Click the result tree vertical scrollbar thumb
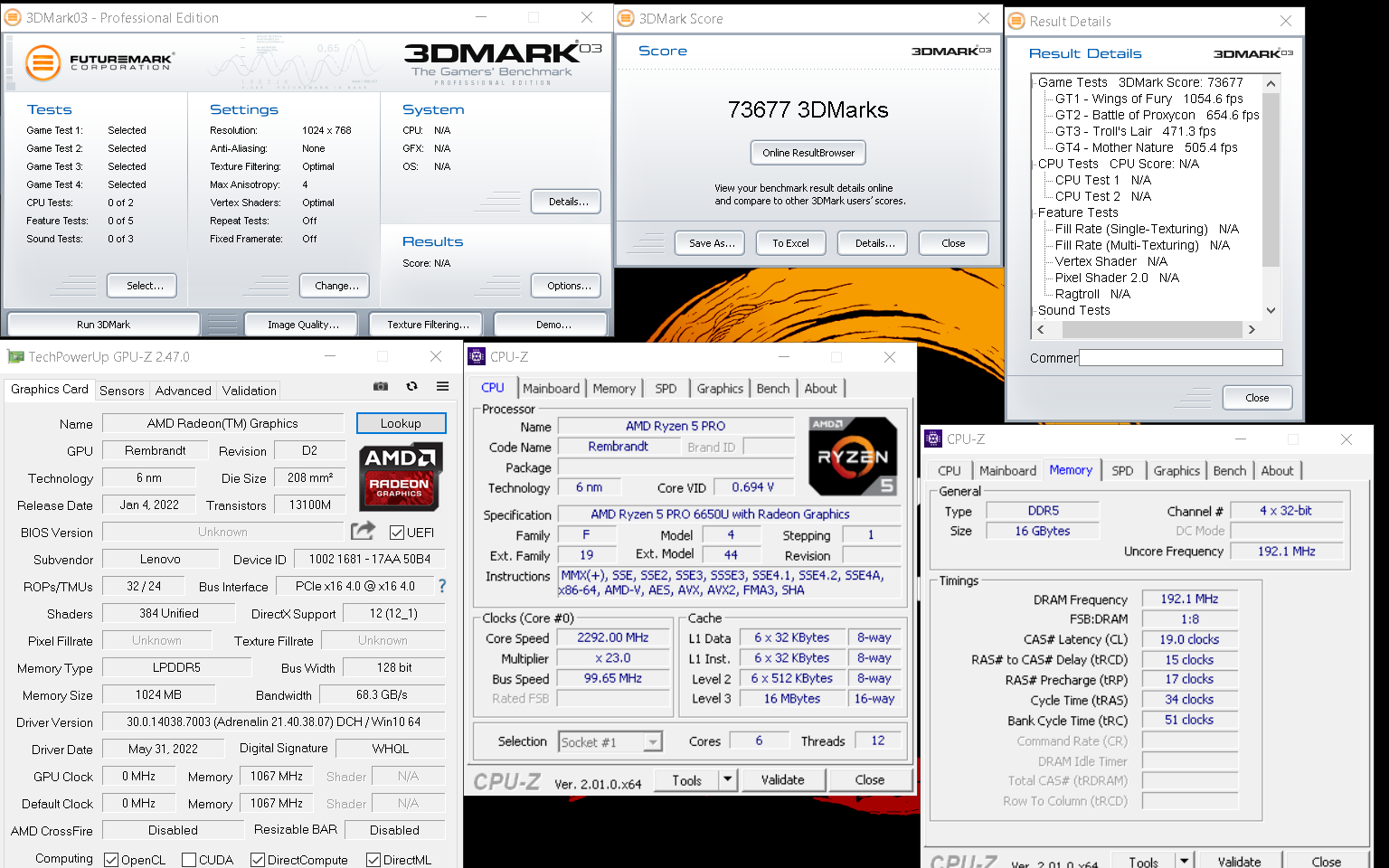This screenshot has height=868, width=1389. pos(1271,180)
